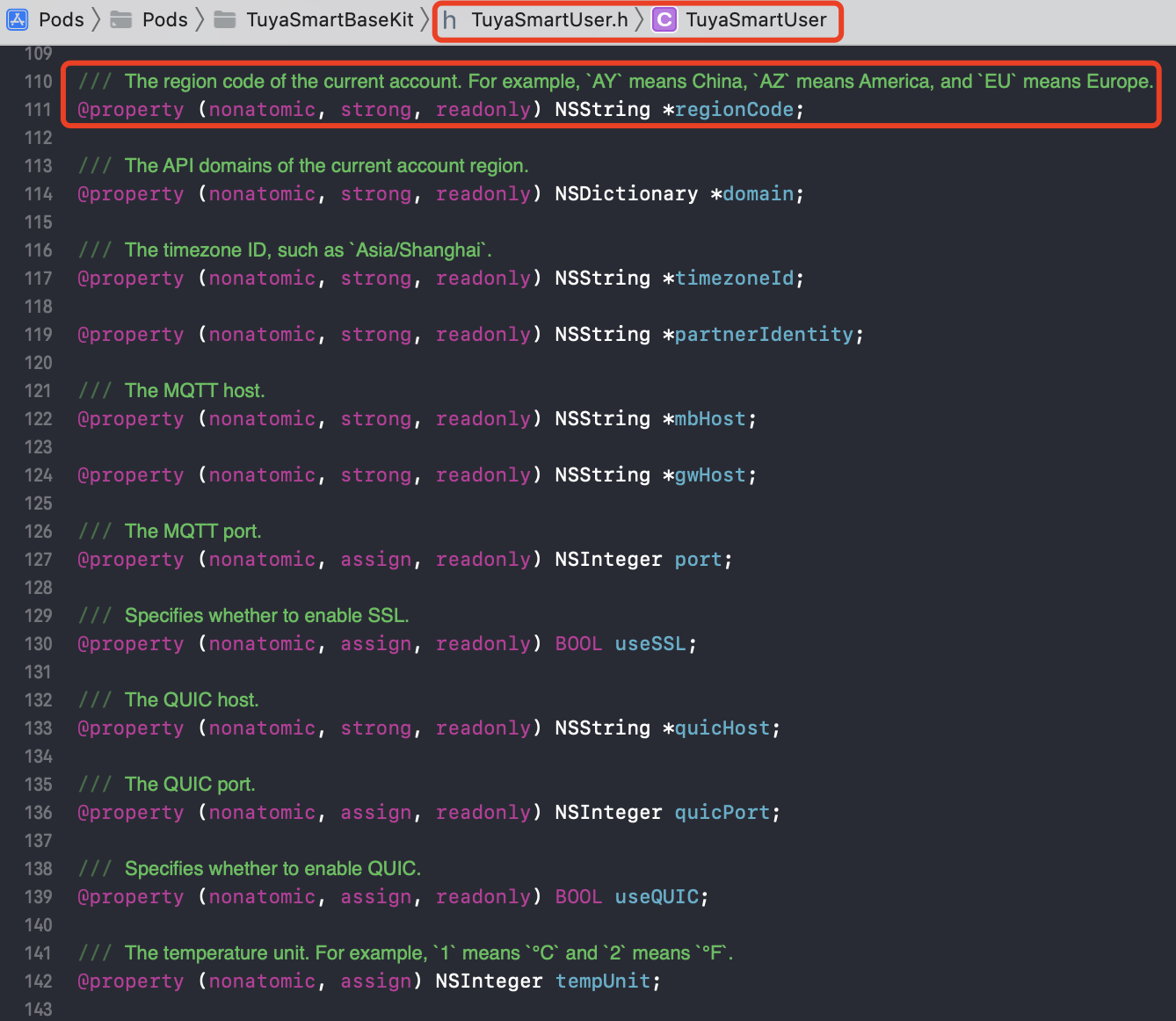Screen dimensions: 1176x1021
Task: Click the BOOL type on line 139
Action: 578,896
